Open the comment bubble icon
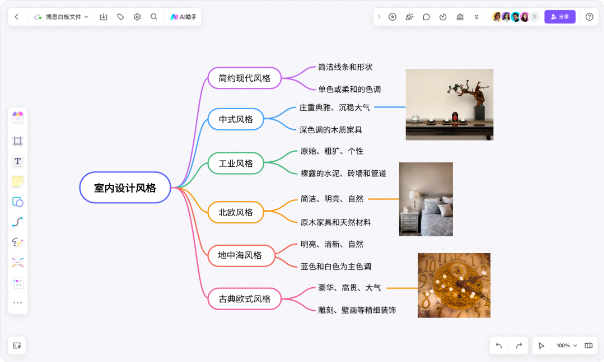Viewport: 604px width, 362px height. pyautogui.click(x=426, y=17)
